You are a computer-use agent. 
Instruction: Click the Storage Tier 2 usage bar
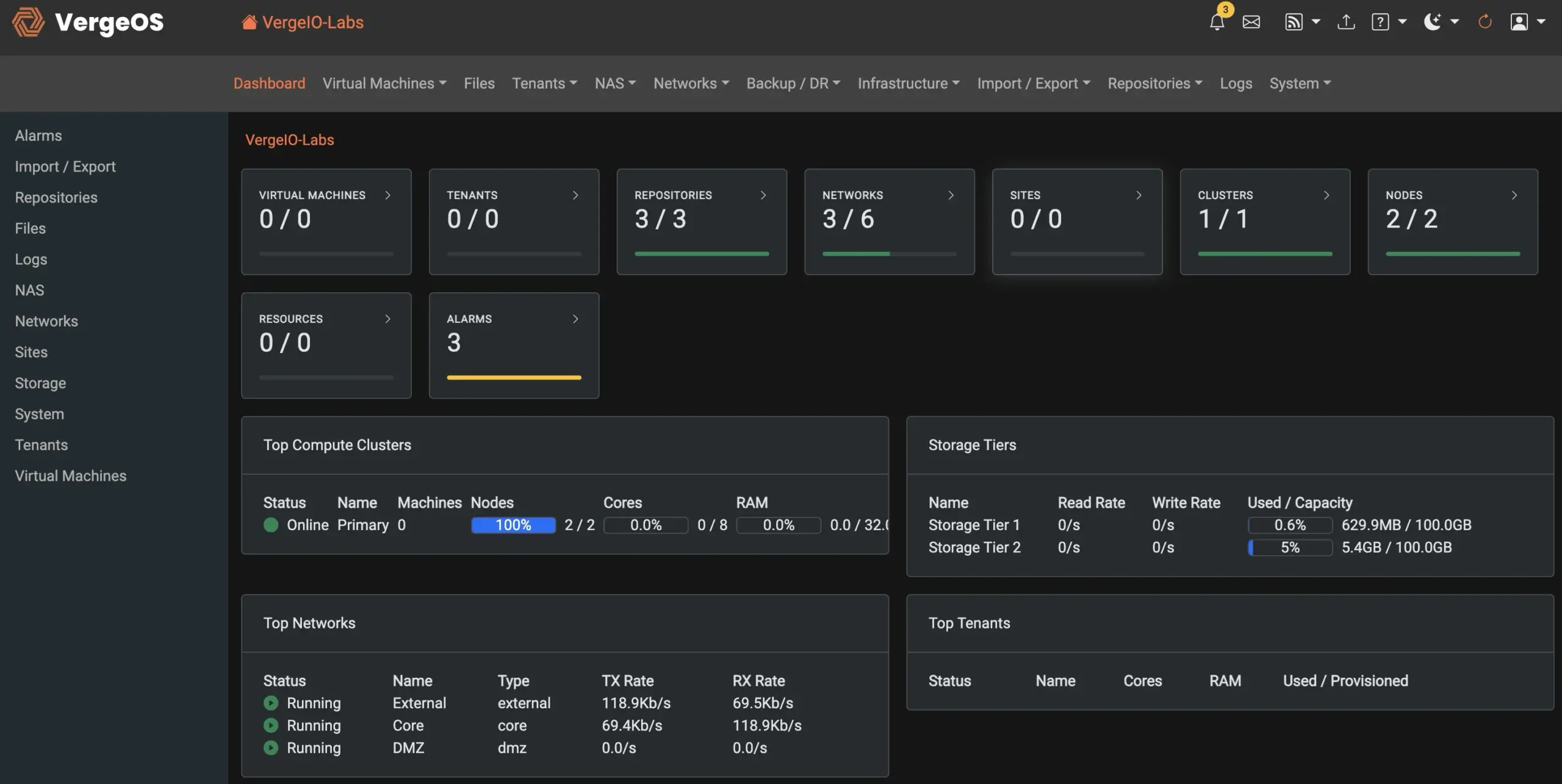click(1290, 547)
